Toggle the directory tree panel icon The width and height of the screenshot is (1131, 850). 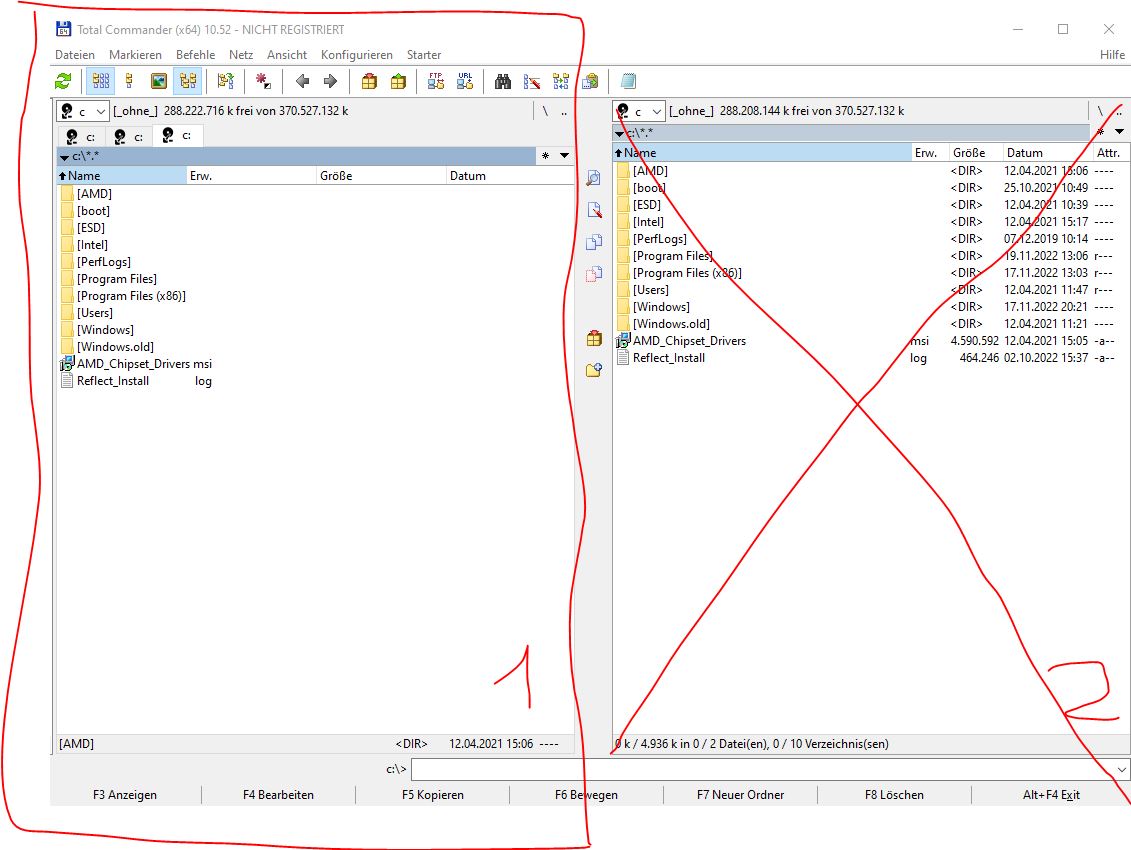tap(188, 82)
